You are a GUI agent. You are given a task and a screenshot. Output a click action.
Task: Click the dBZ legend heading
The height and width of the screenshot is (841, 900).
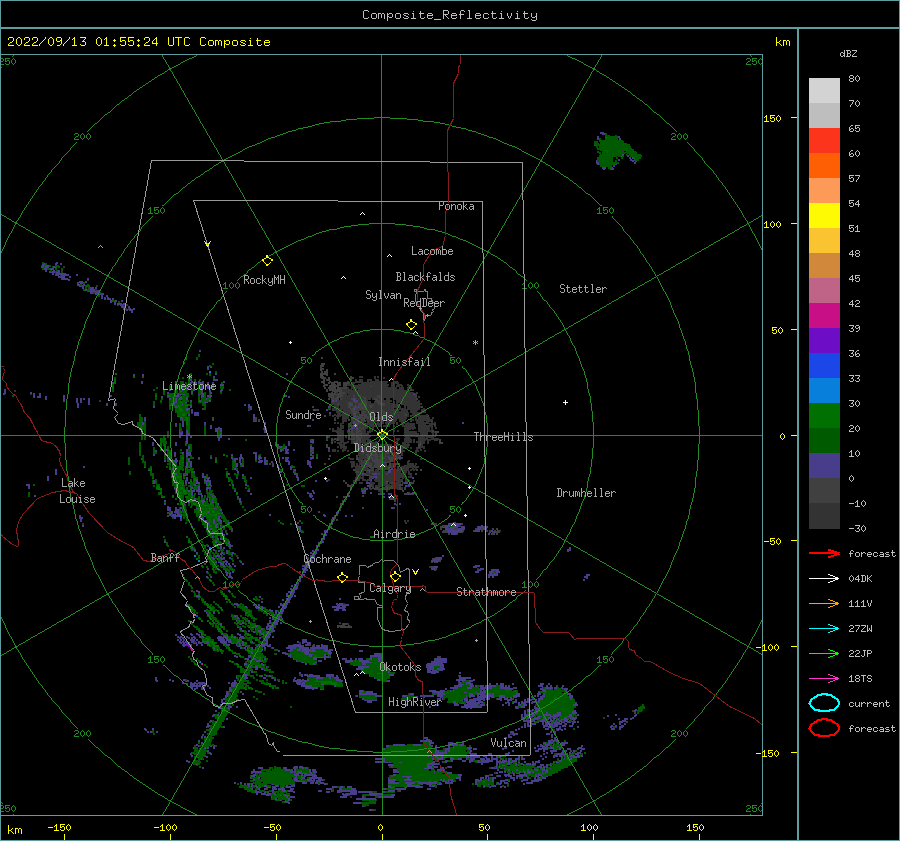click(848, 53)
